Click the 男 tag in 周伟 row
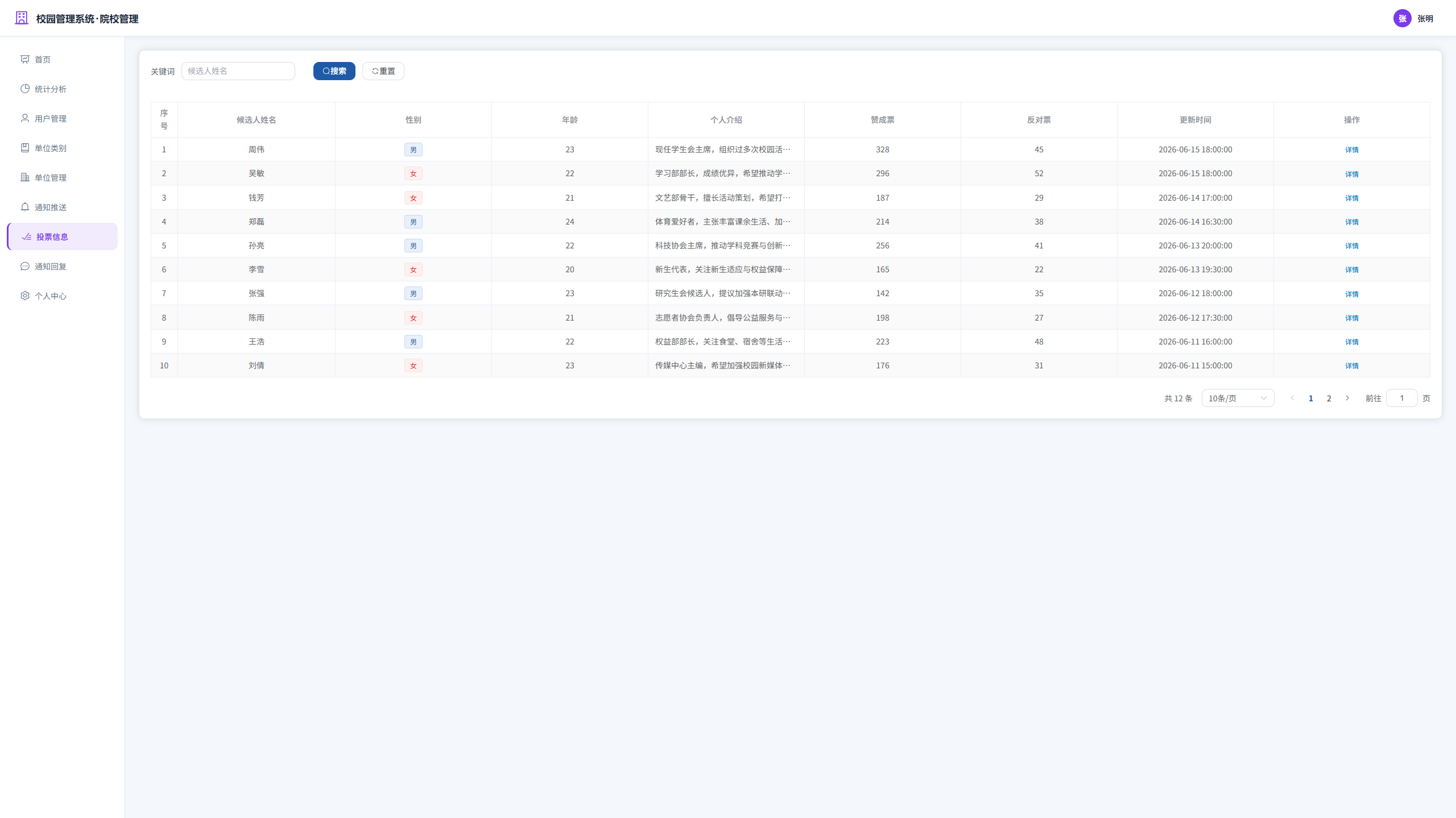The height and width of the screenshot is (818, 1456). coord(413,150)
